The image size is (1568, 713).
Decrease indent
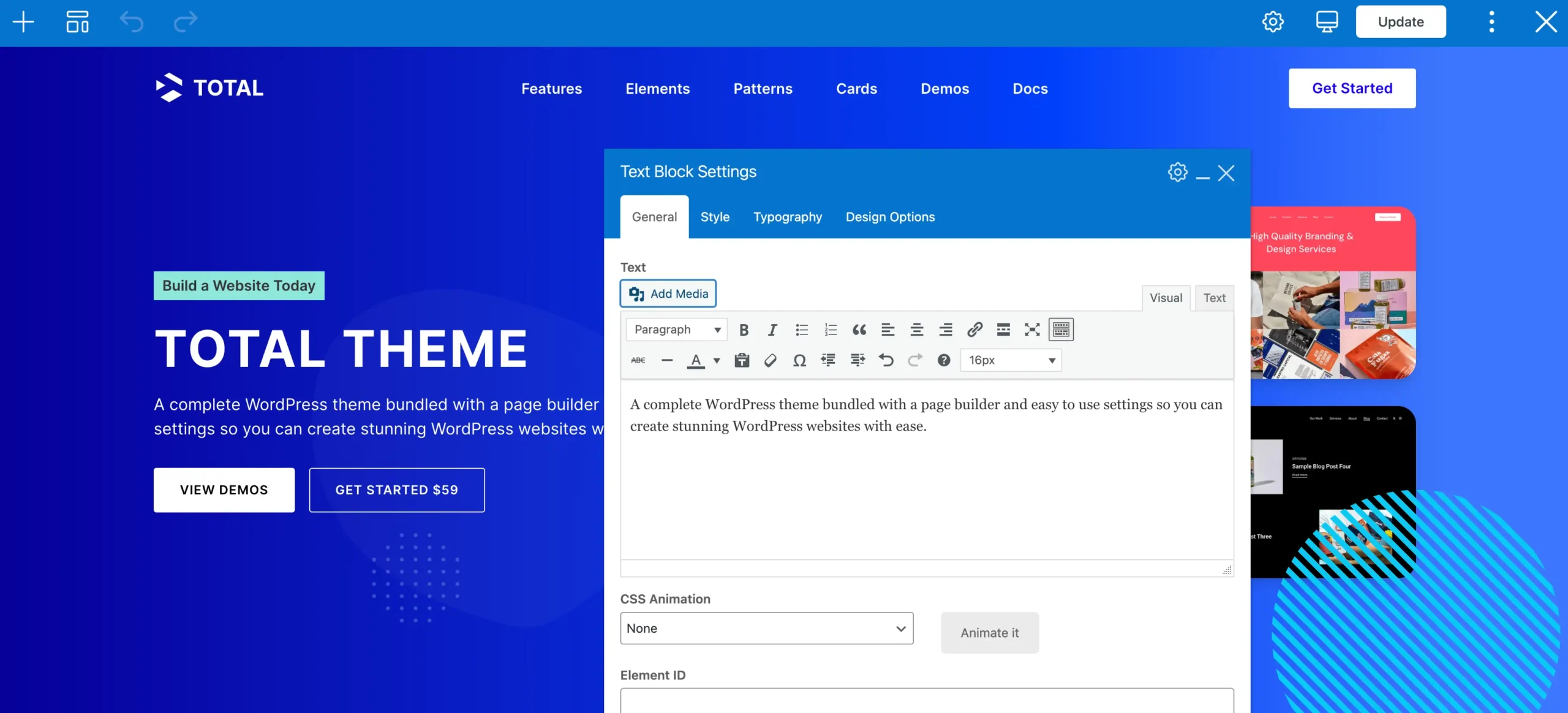click(x=828, y=361)
